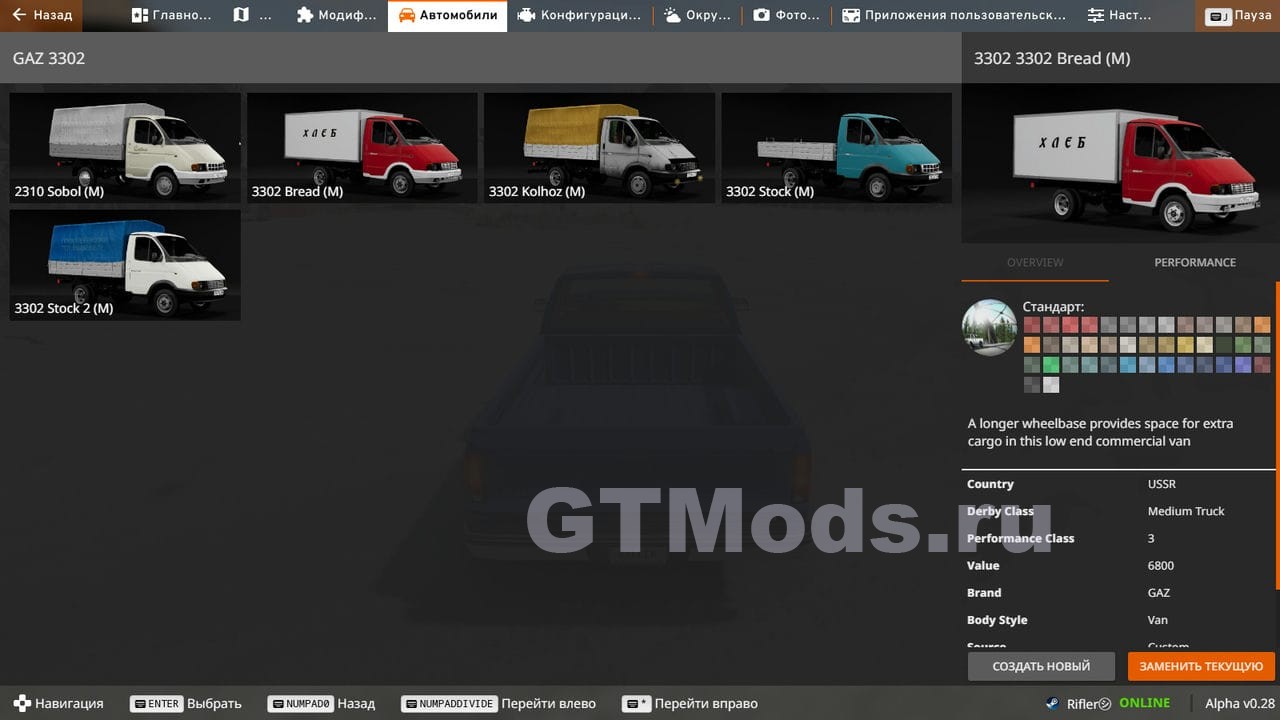Pick the first red swatch in Стандарт
Screen dimensions: 1280x720
coord(1032,325)
